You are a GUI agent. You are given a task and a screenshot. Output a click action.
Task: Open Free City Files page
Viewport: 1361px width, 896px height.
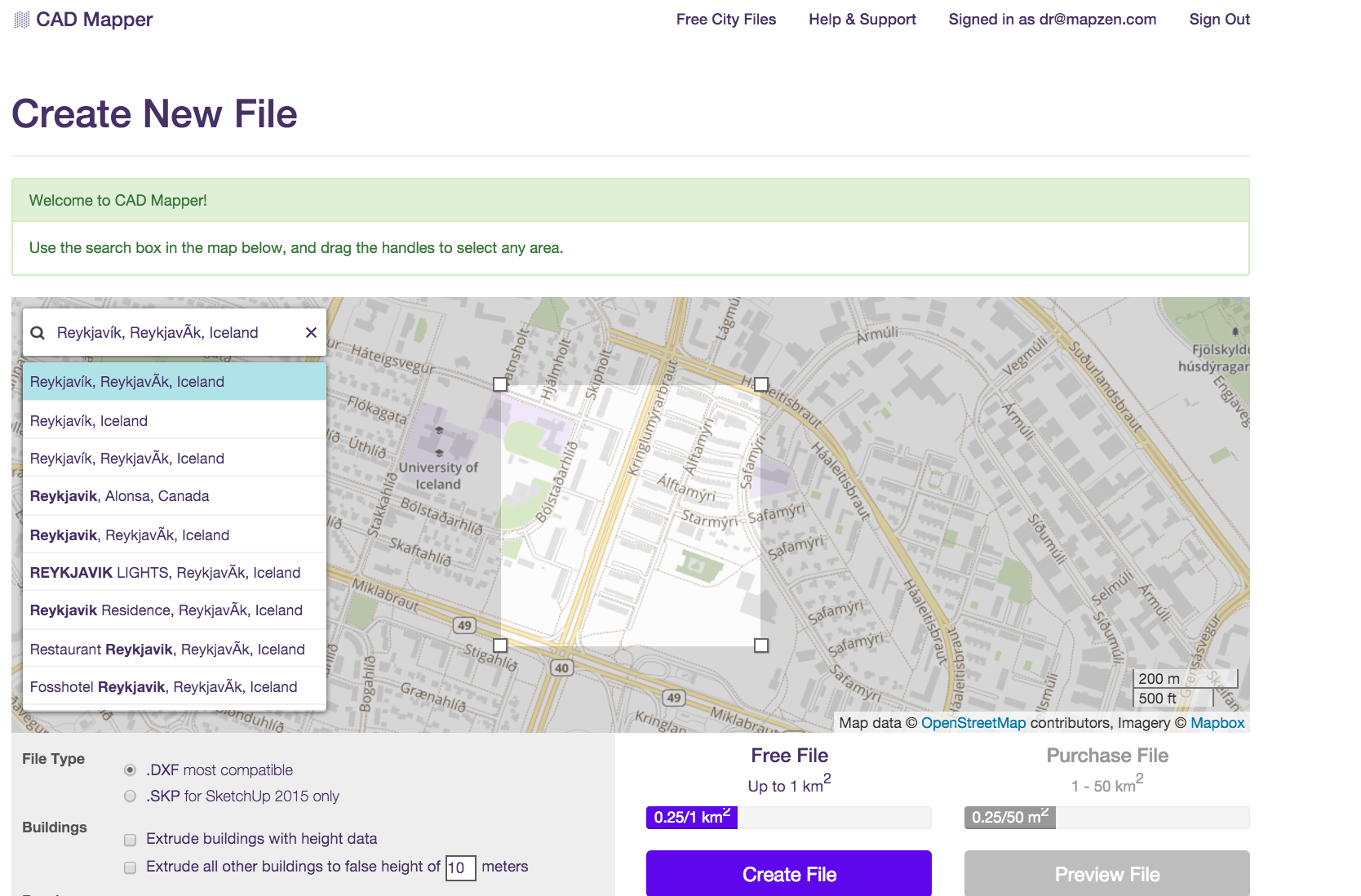(726, 20)
